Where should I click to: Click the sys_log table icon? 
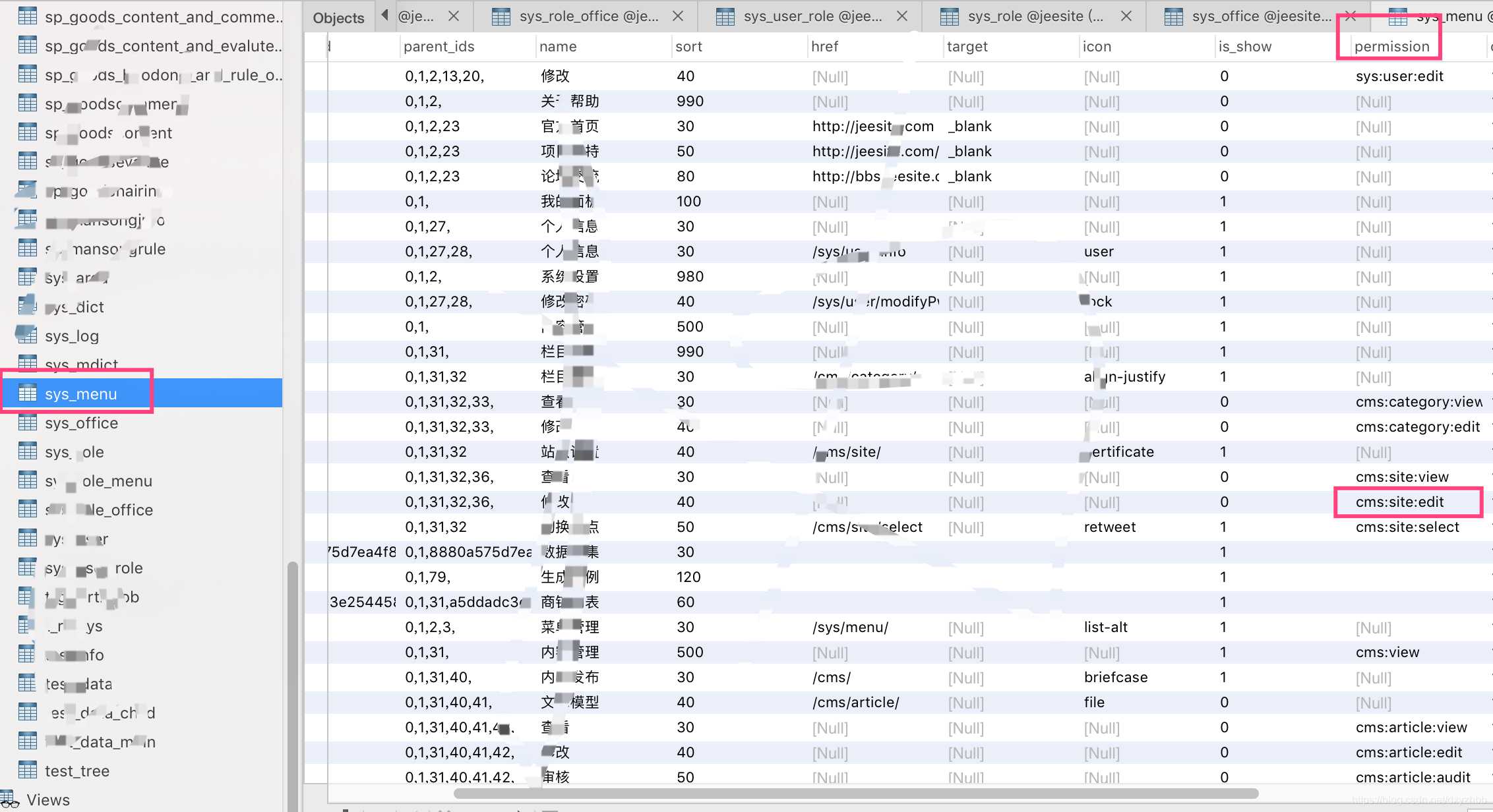coord(26,335)
